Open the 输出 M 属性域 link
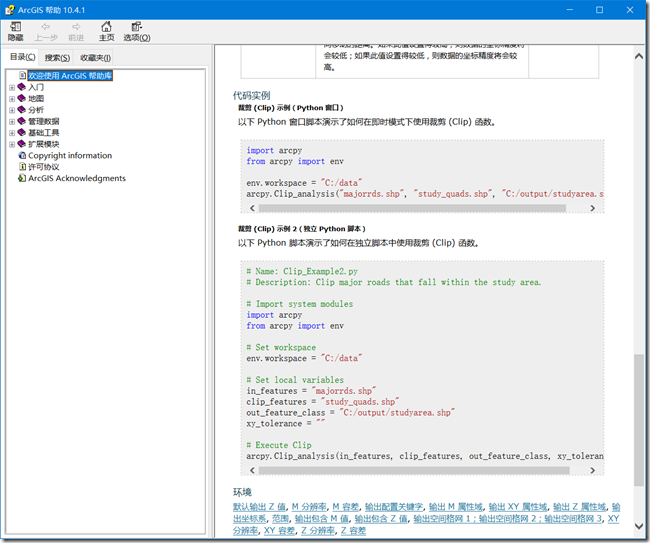The width and height of the screenshot is (650, 543). (x=456, y=507)
